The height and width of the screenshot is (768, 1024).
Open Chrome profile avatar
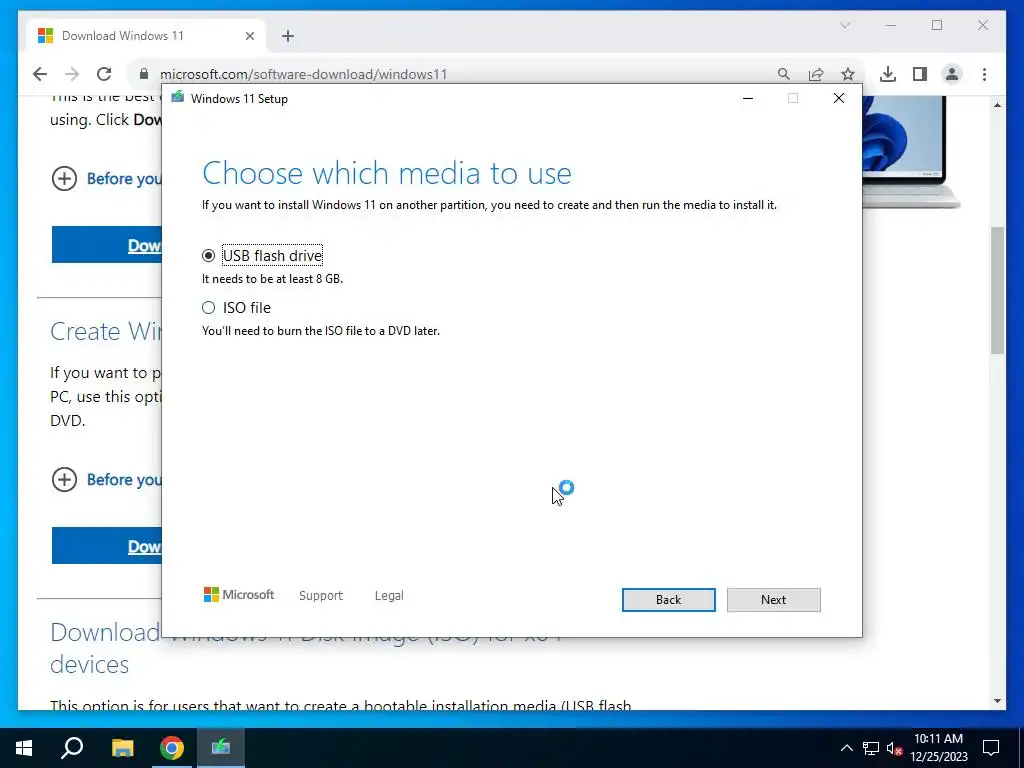[952, 74]
